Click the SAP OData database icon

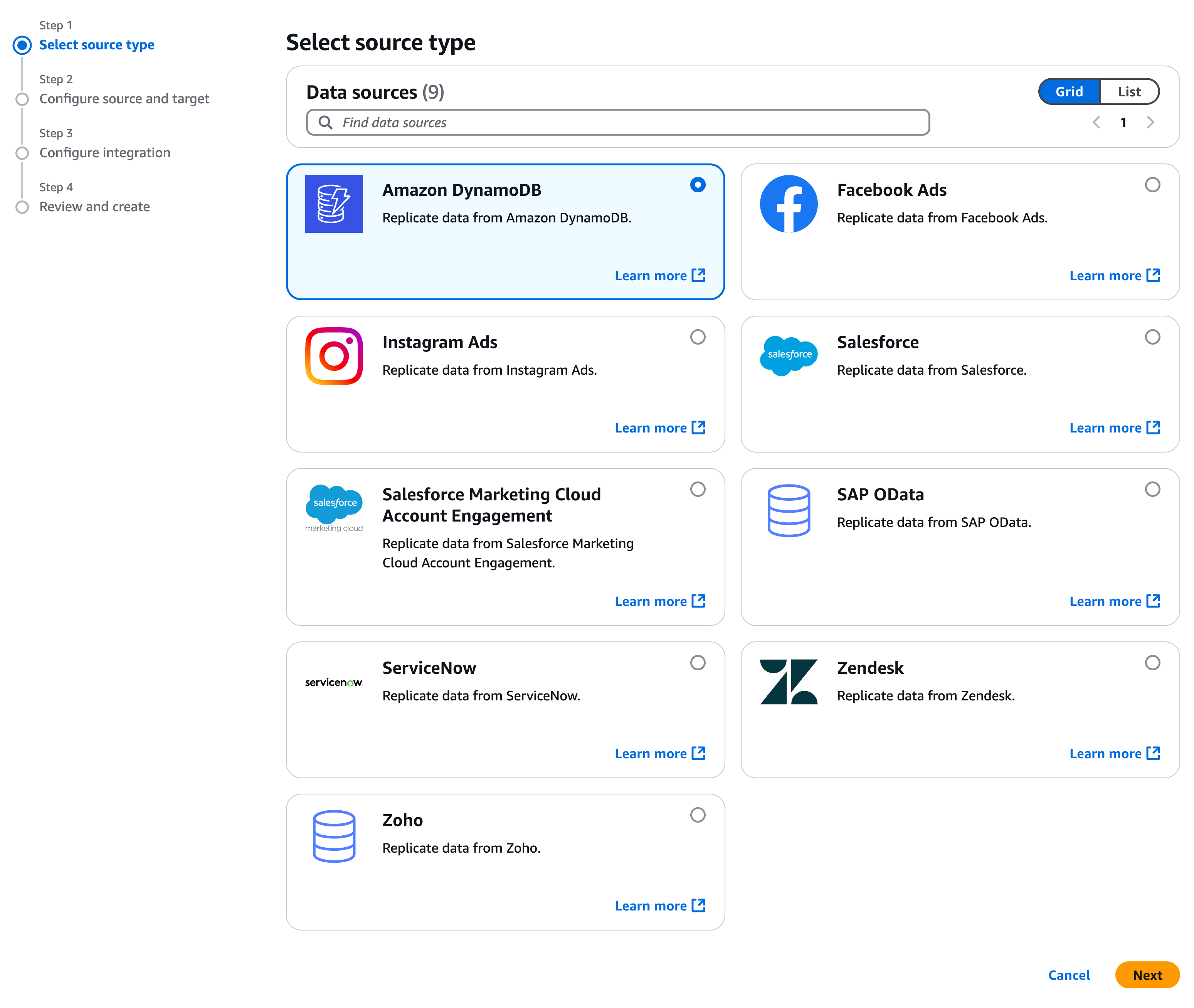click(789, 510)
